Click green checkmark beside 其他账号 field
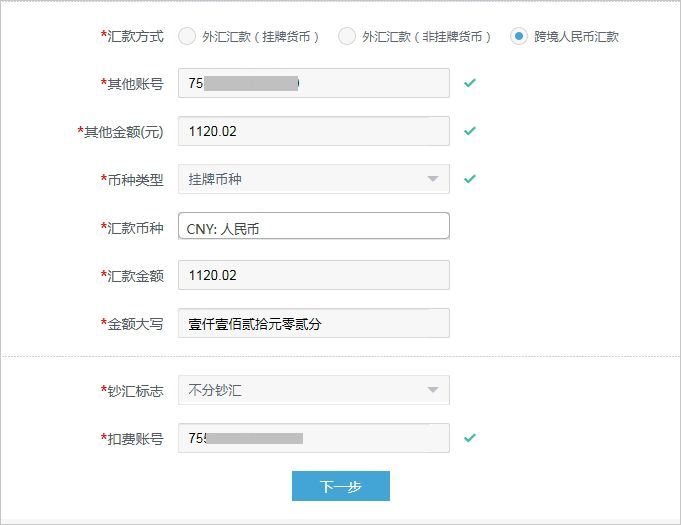The width and height of the screenshot is (681, 525). tap(470, 83)
